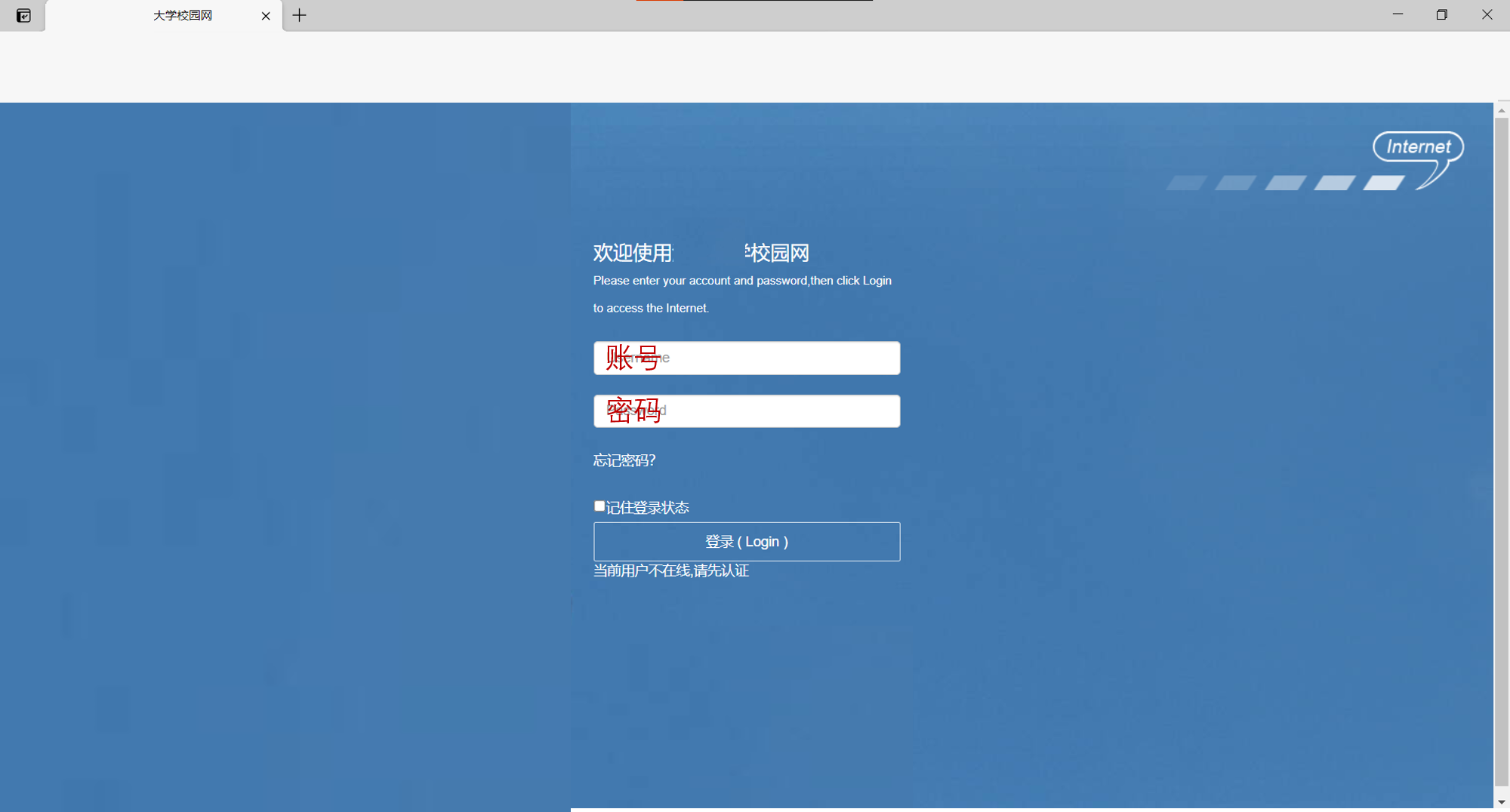Minimize the browser window
The image size is (1510, 812).
click(1398, 14)
